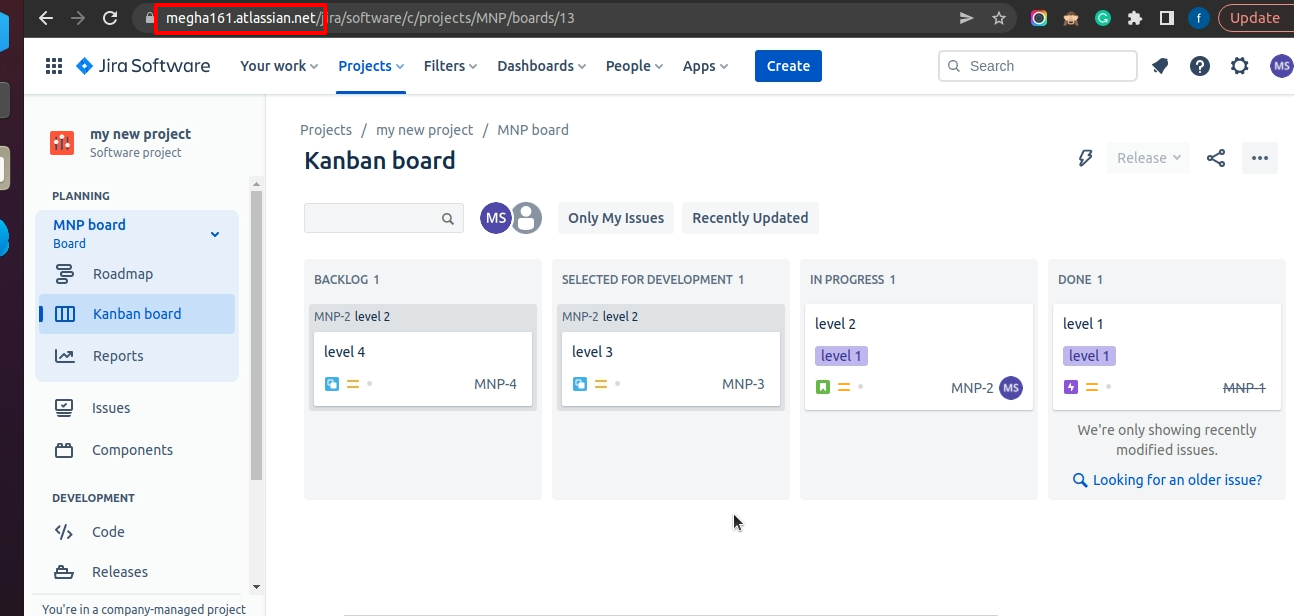1294x616 pixels.
Task: Click the medium priority icon on MNP-1
Action: click(1092, 387)
